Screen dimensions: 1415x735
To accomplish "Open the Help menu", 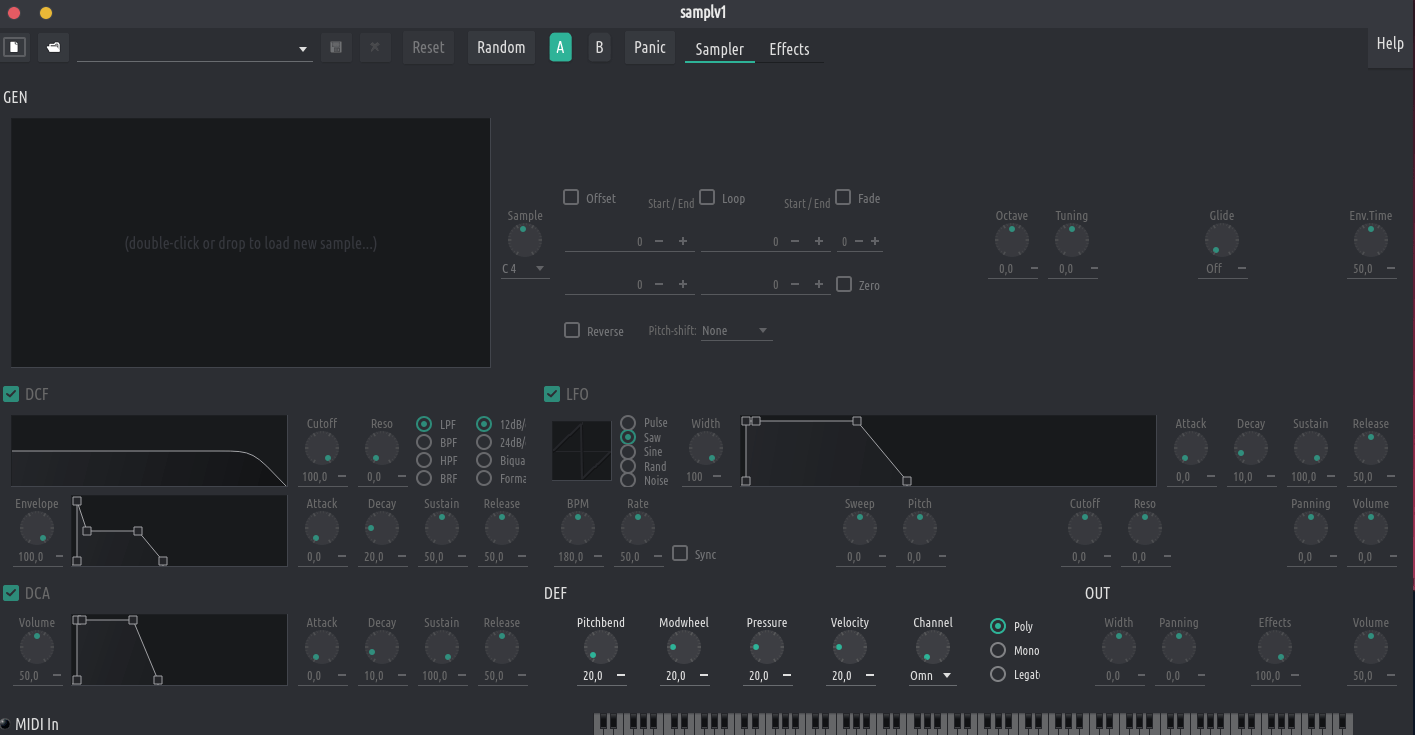I will [1389, 43].
